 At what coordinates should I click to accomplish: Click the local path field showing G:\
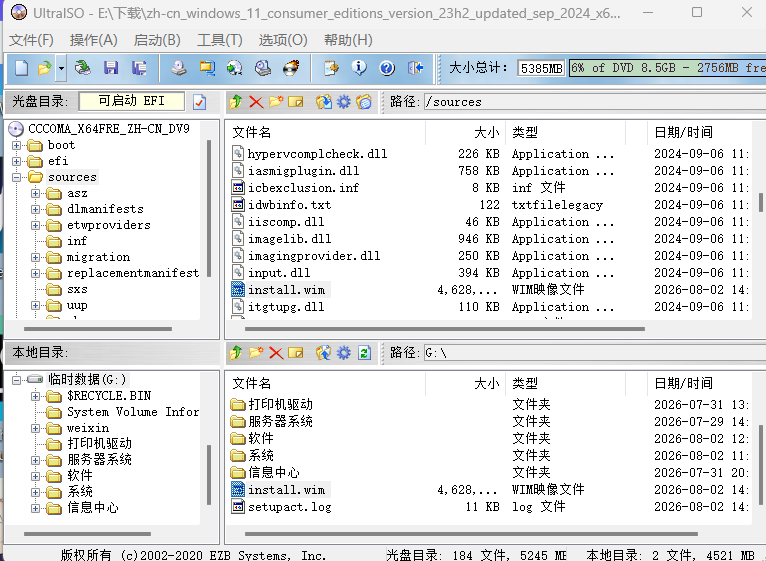pos(595,352)
